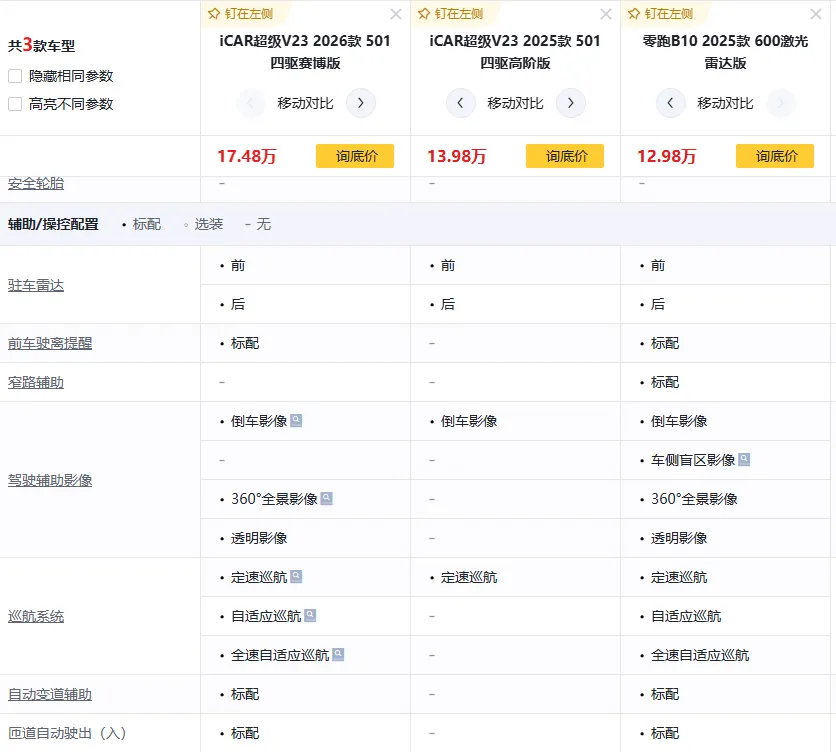This screenshot has height=752, width=836.
Task: Remove 零跑B10 2025款 from comparison
Action: tap(816, 14)
